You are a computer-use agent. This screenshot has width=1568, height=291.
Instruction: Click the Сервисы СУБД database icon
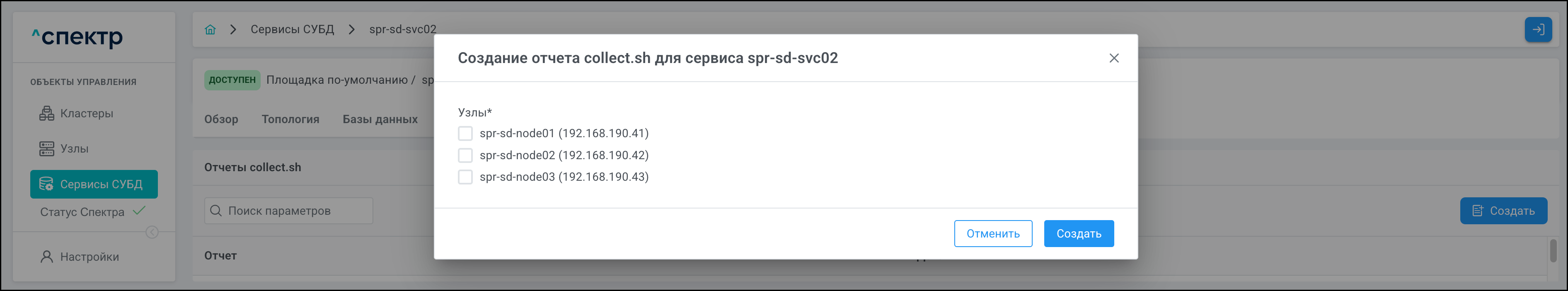(x=46, y=184)
